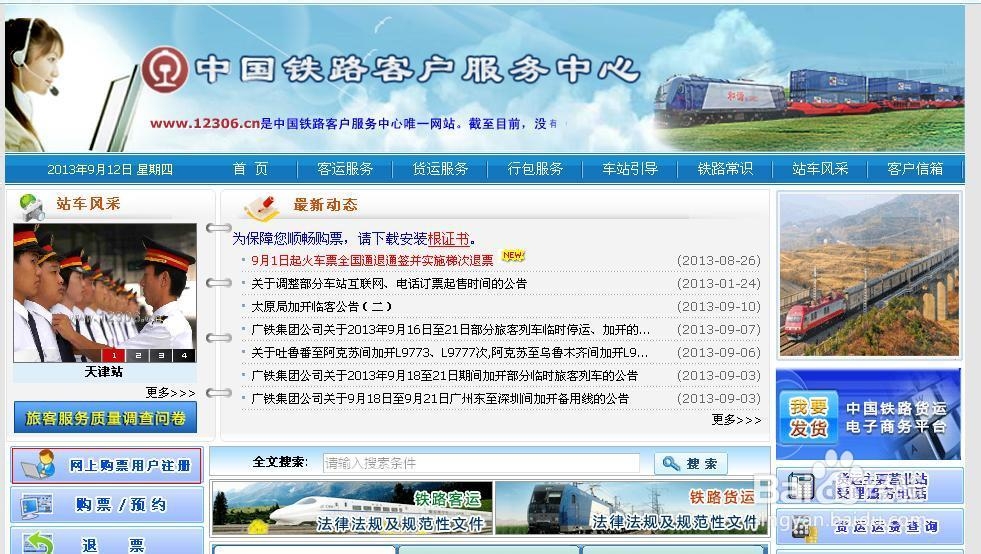Image resolution: width=981 pixels, height=554 pixels.
Task: Click the China Railway red logo
Action: [165, 69]
